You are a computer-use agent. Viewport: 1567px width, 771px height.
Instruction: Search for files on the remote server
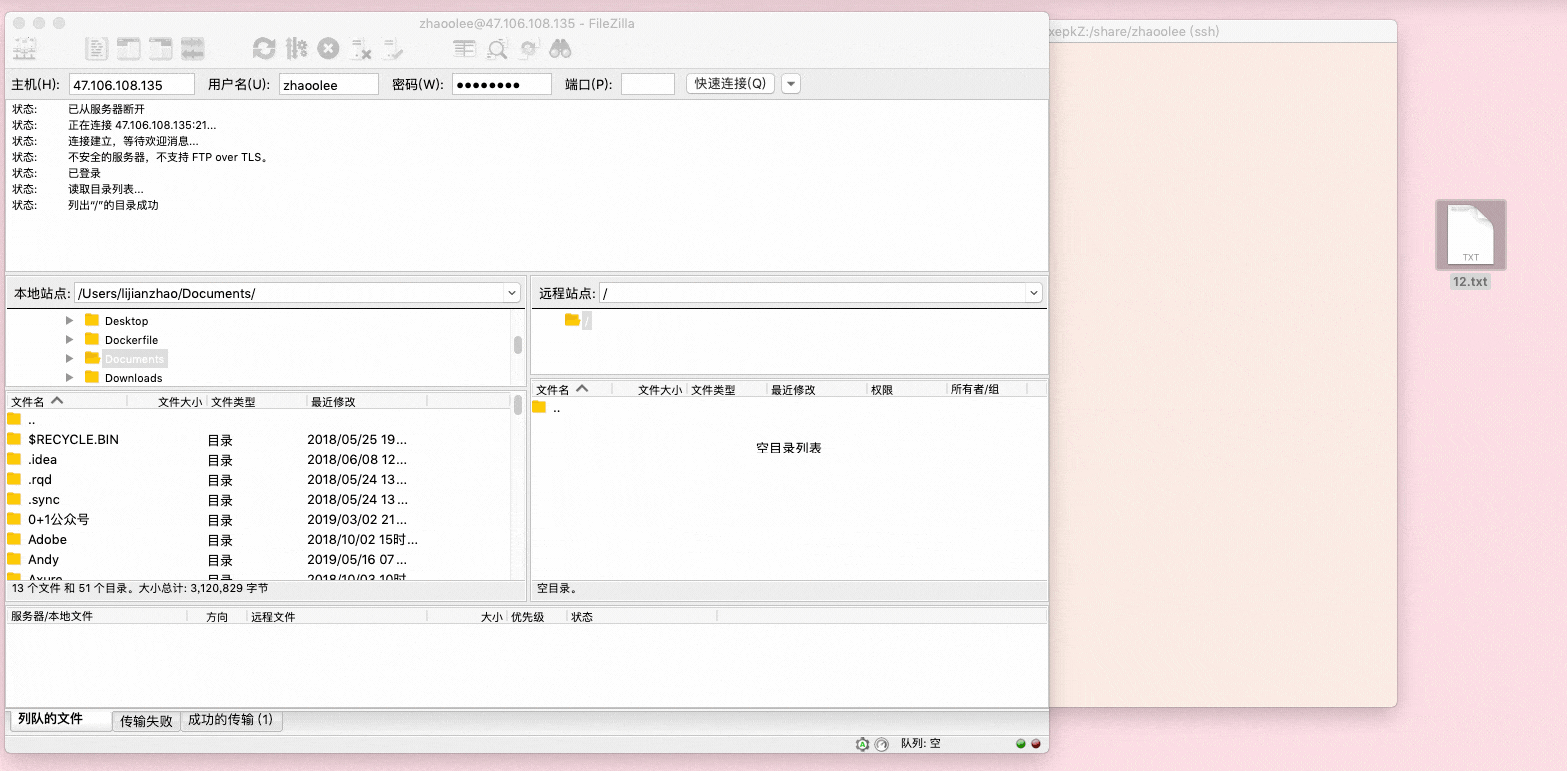(560, 47)
